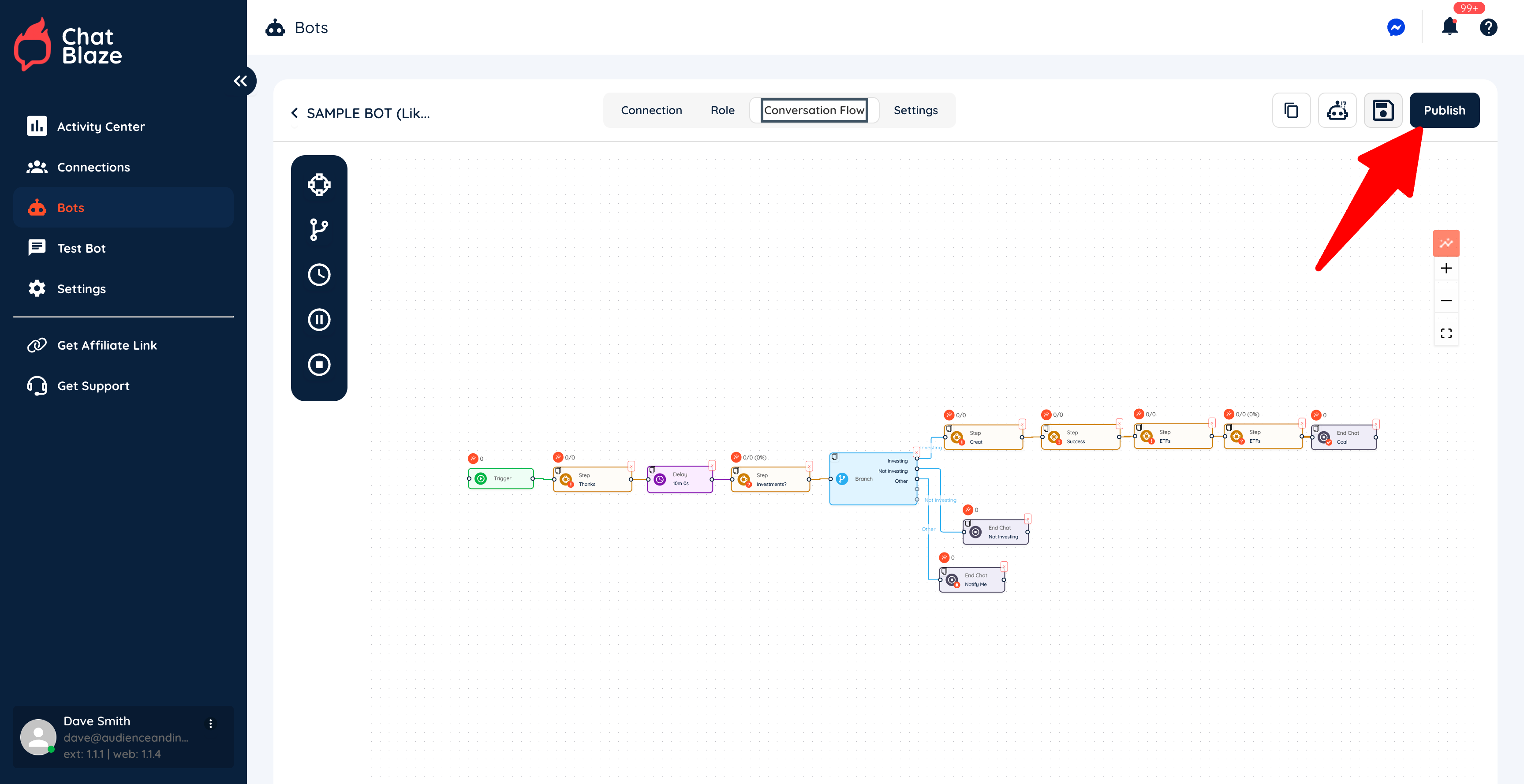Viewport: 1524px width, 784px height.
Task: Click the Duplicate bot copy icon
Action: tap(1291, 111)
